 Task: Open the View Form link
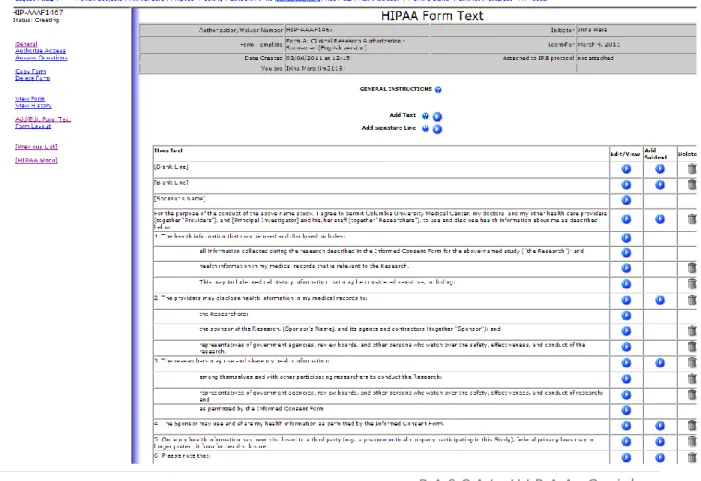pyautogui.click(x=30, y=98)
